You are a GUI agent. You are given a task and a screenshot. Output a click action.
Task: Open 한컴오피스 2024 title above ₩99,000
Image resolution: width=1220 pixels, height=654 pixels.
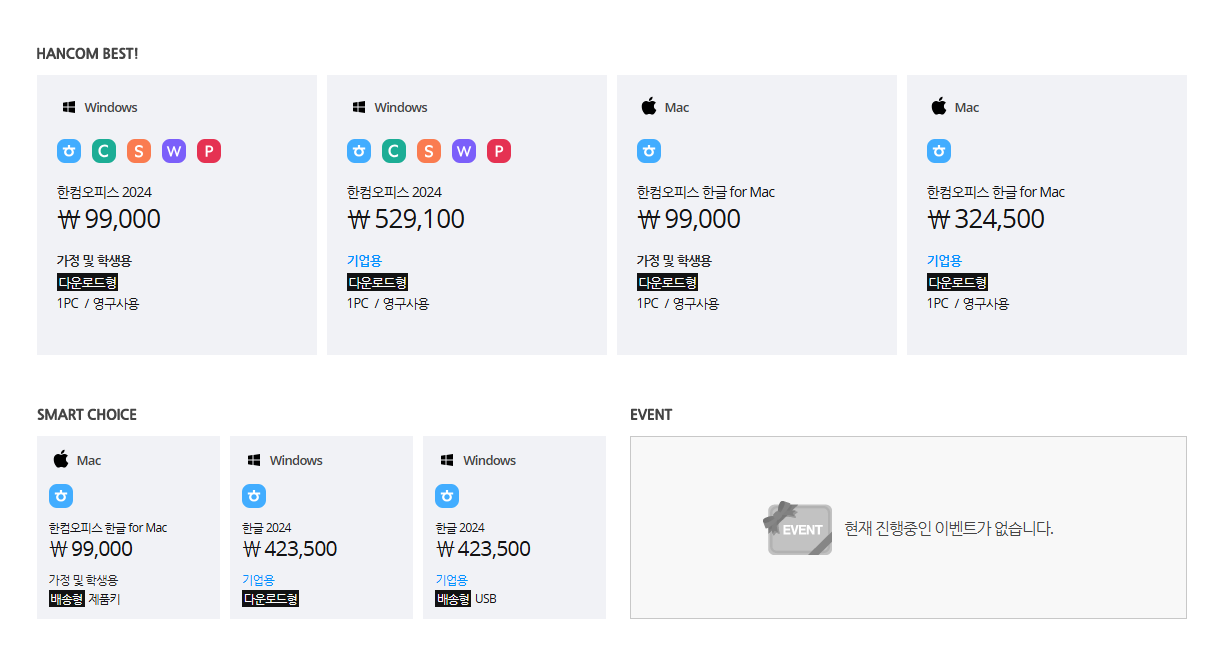(x=104, y=192)
